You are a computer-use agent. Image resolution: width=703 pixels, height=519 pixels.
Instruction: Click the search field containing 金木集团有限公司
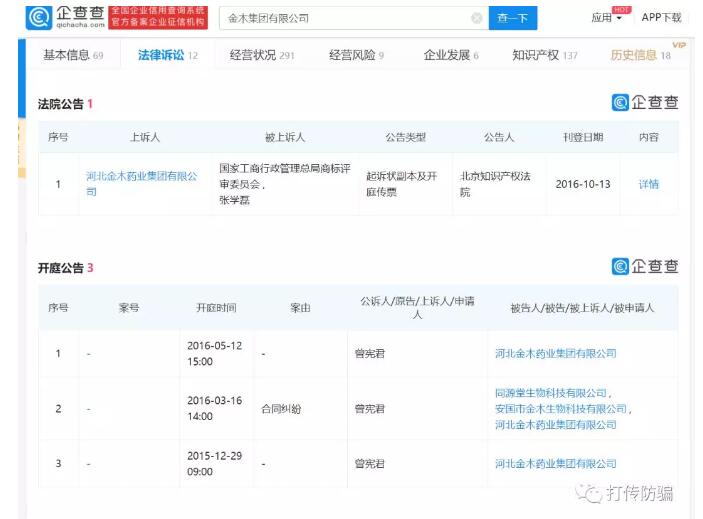354,18
